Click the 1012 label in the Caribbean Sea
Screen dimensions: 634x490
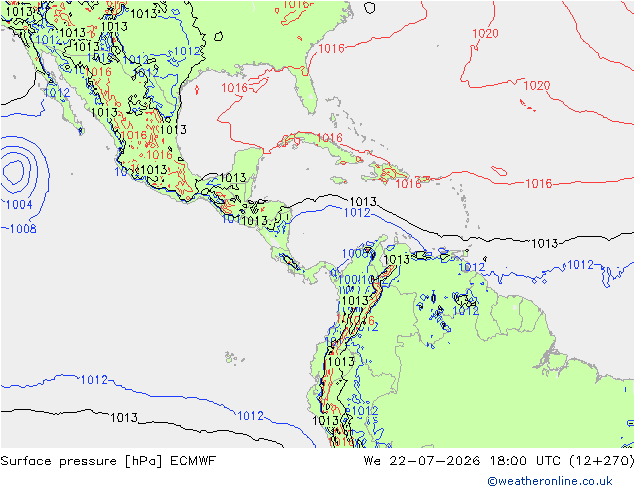tap(357, 213)
